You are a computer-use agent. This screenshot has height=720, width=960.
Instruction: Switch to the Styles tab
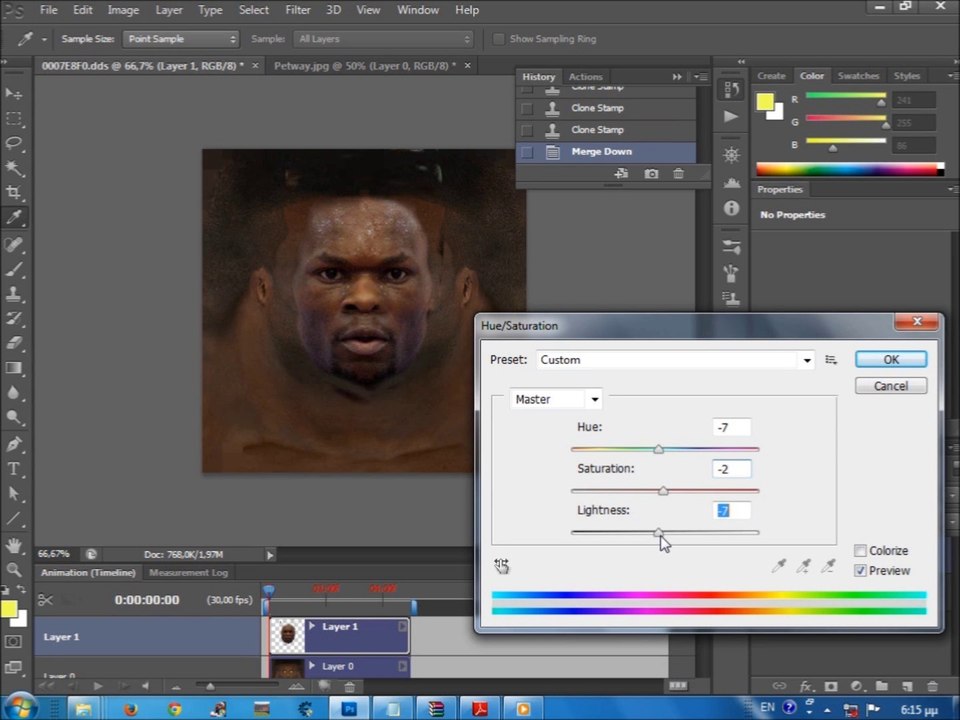pos(907,76)
